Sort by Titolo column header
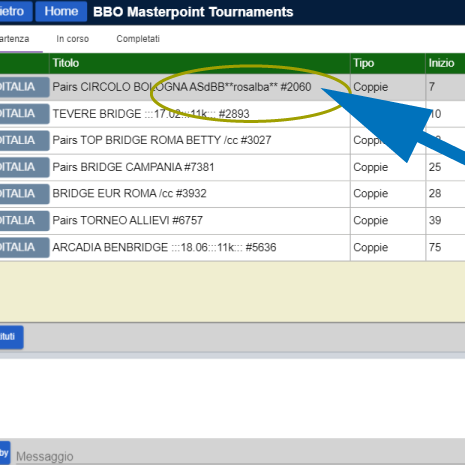Screen dimensions: 465x465 [x=66, y=63]
